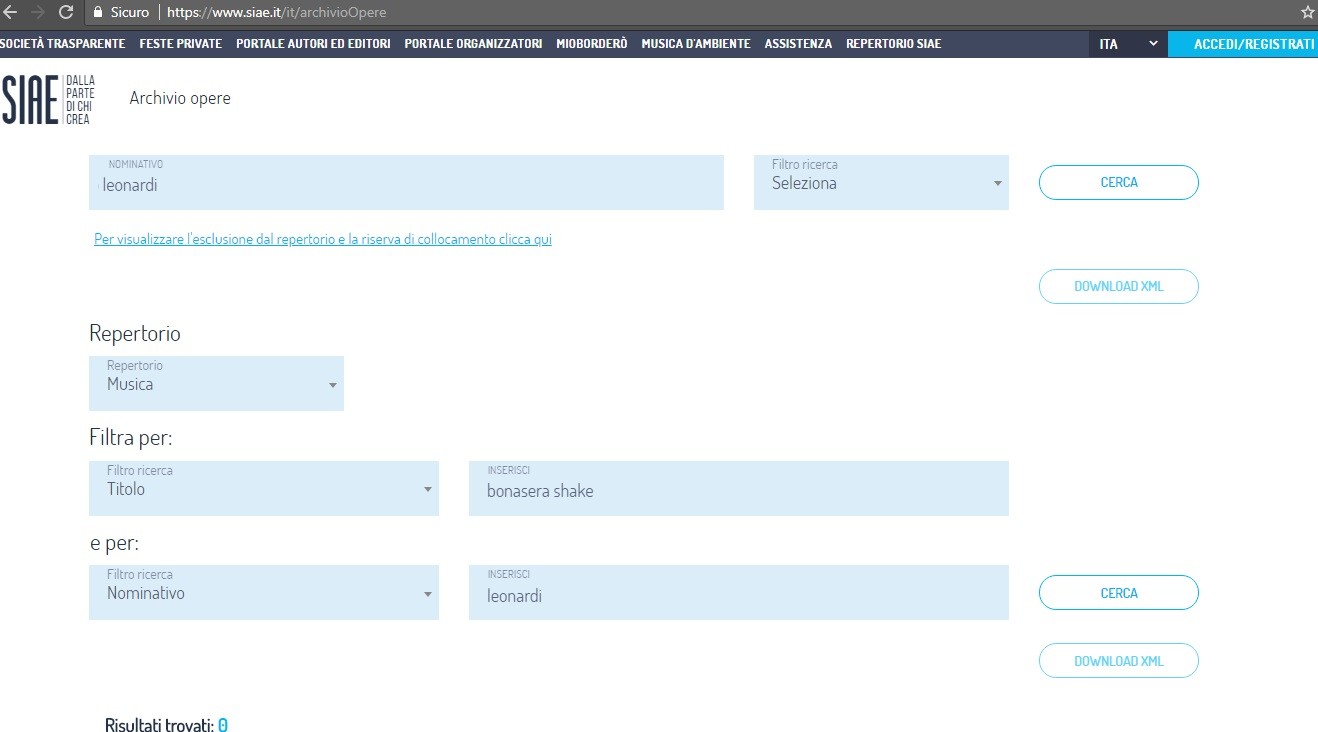Click top Nominativo field with leonardi
Viewport: 1318px width, 732px height.
coord(406,183)
